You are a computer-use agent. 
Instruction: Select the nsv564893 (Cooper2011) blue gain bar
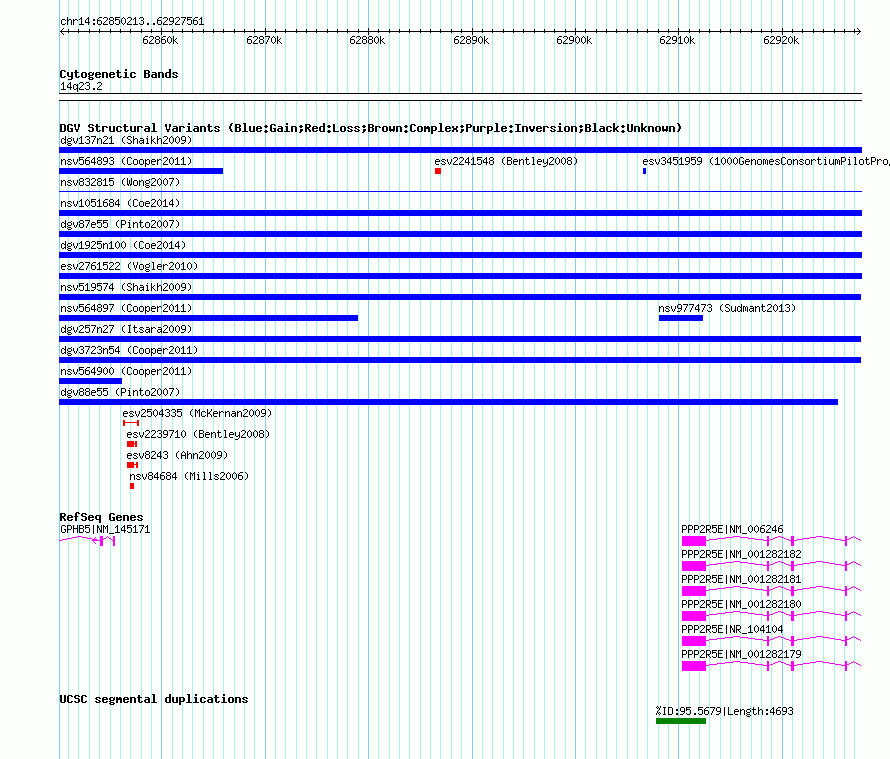click(x=141, y=171)
